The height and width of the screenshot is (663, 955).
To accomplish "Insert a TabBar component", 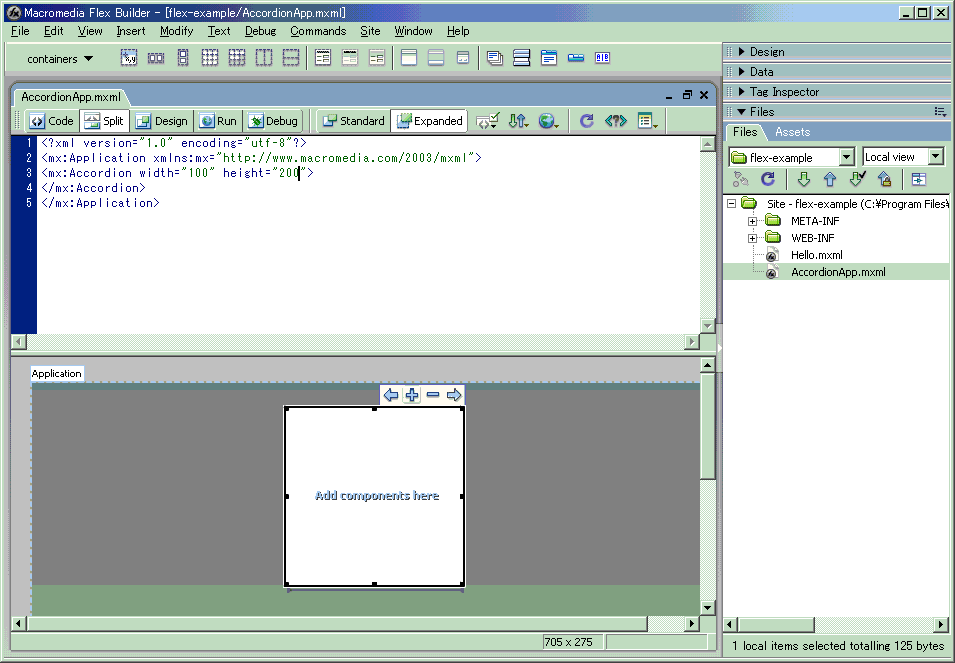I will coord(602,58).
